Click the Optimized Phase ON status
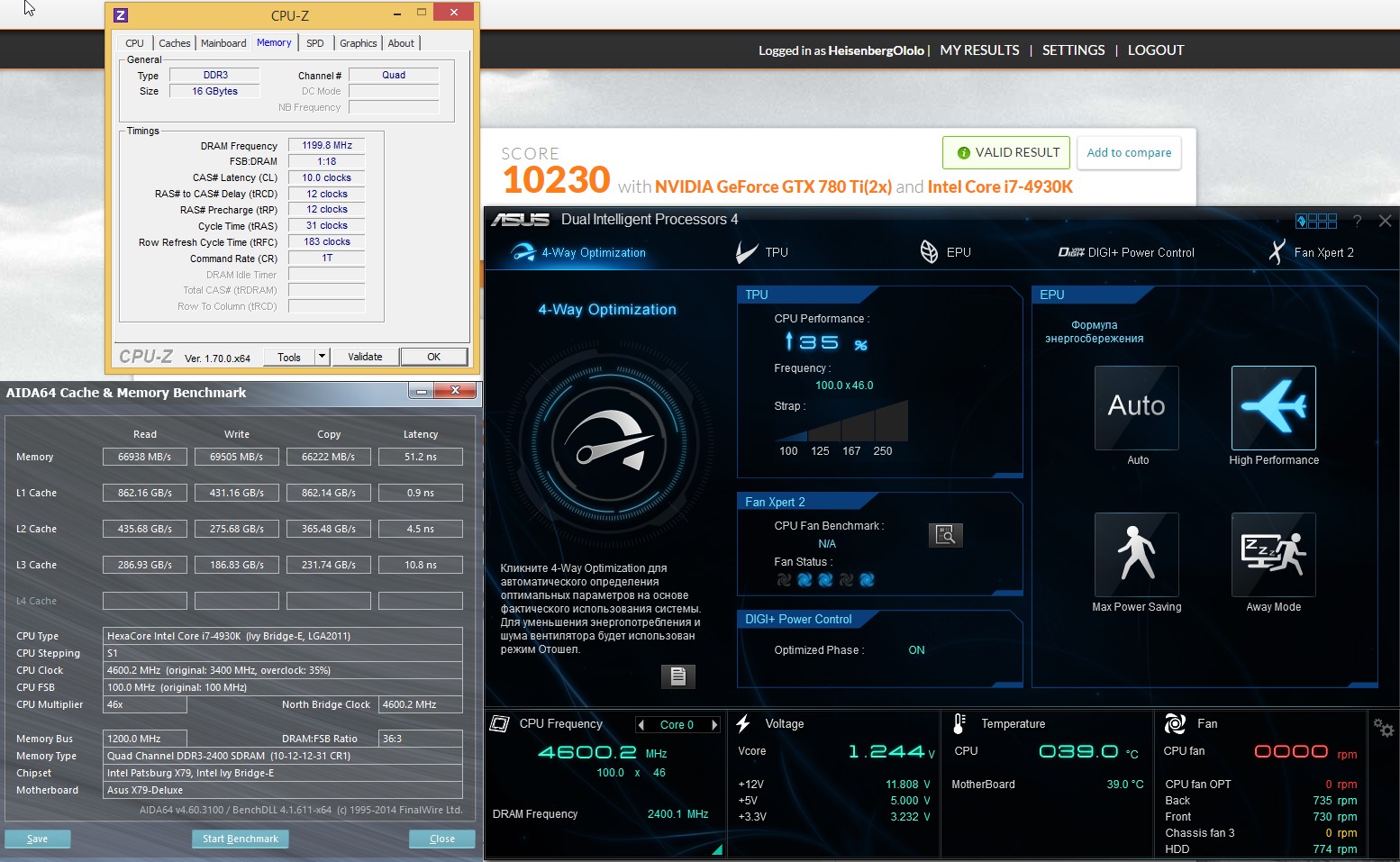1400x862 pixels. 916,650
